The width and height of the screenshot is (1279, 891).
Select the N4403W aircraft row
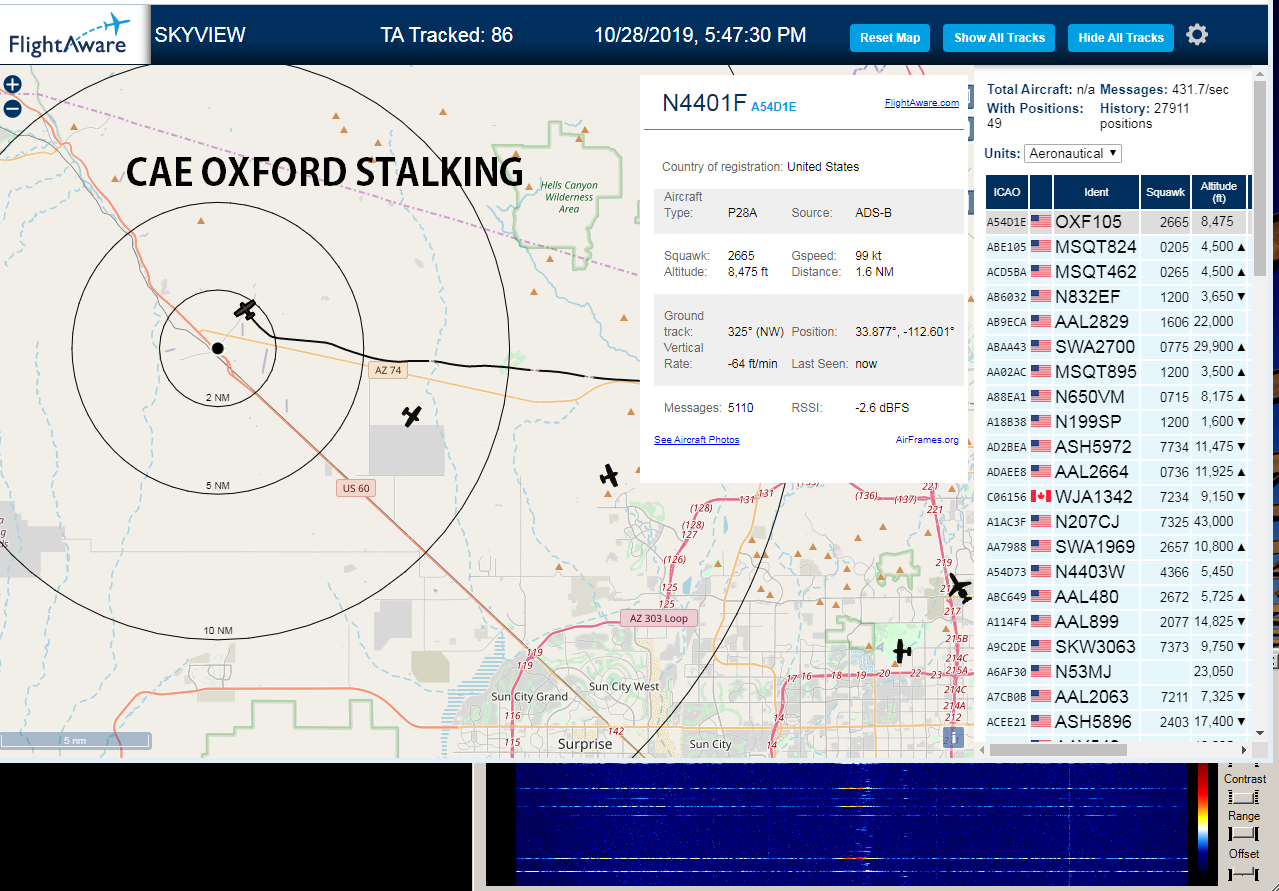click(x=1117, y=572)
